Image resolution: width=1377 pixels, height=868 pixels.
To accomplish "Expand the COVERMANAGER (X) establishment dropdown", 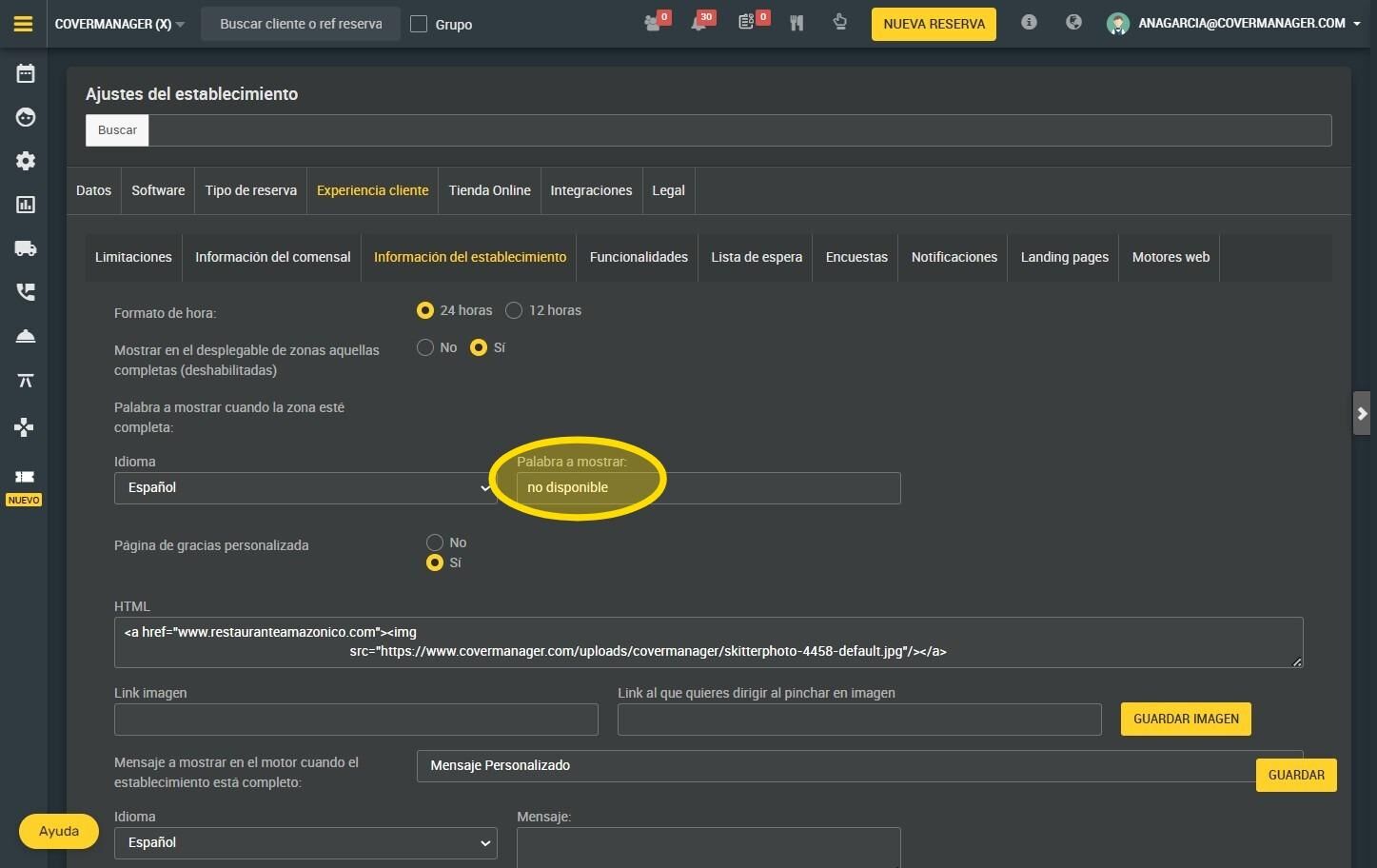I will click(x=120, y=24).
